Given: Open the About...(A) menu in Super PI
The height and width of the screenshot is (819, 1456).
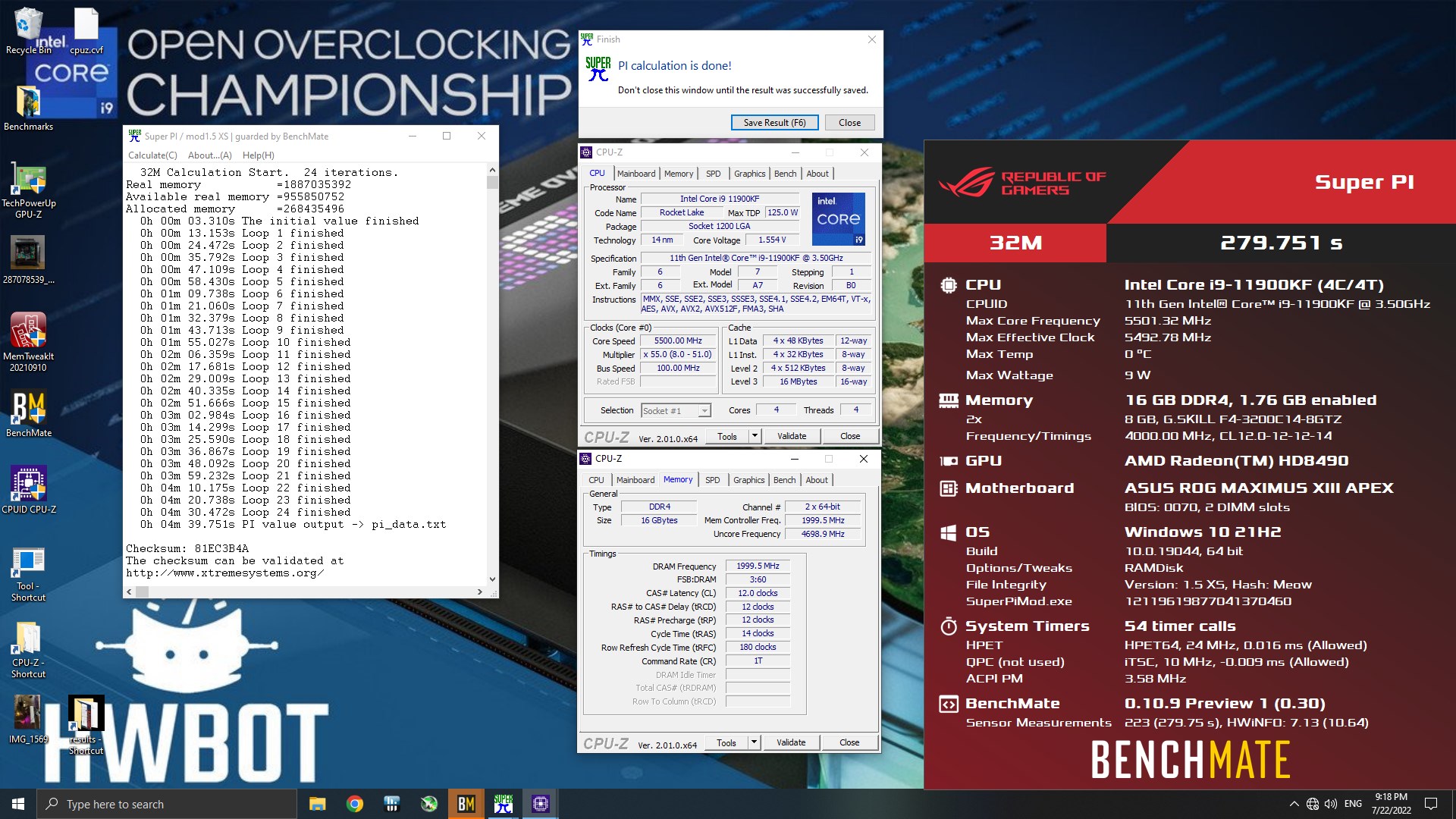Looking at the screenshot, I should point(210,155).
